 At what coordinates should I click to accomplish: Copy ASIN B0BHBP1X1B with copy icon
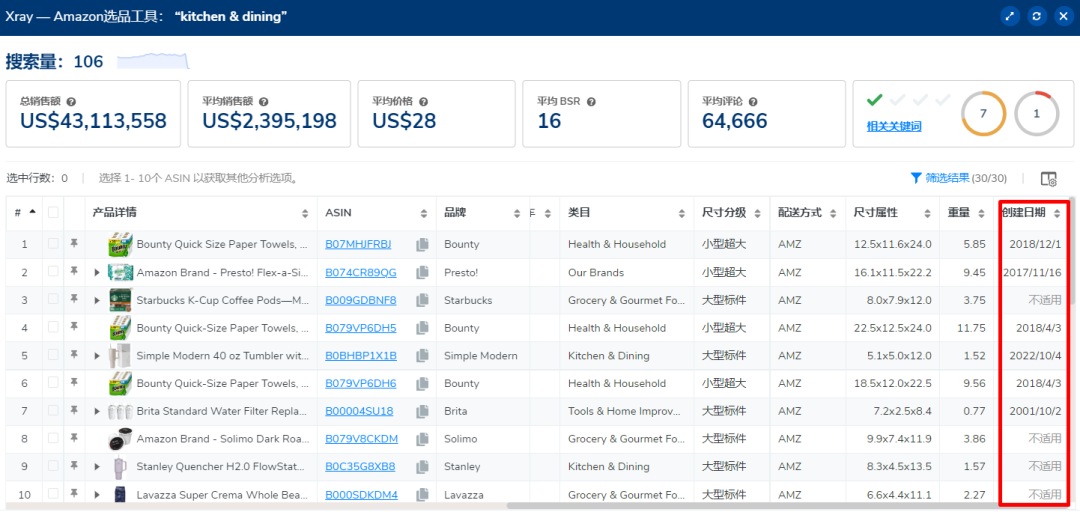click(423, 356)
